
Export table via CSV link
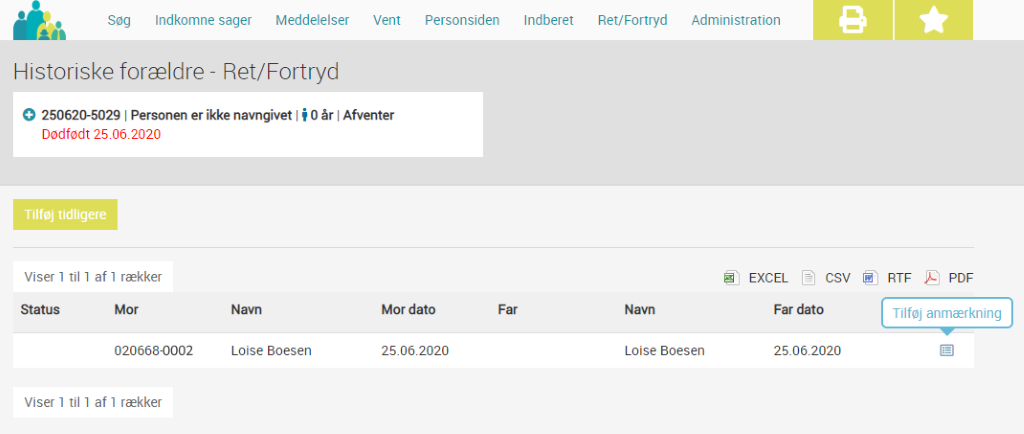coord(838,278)
